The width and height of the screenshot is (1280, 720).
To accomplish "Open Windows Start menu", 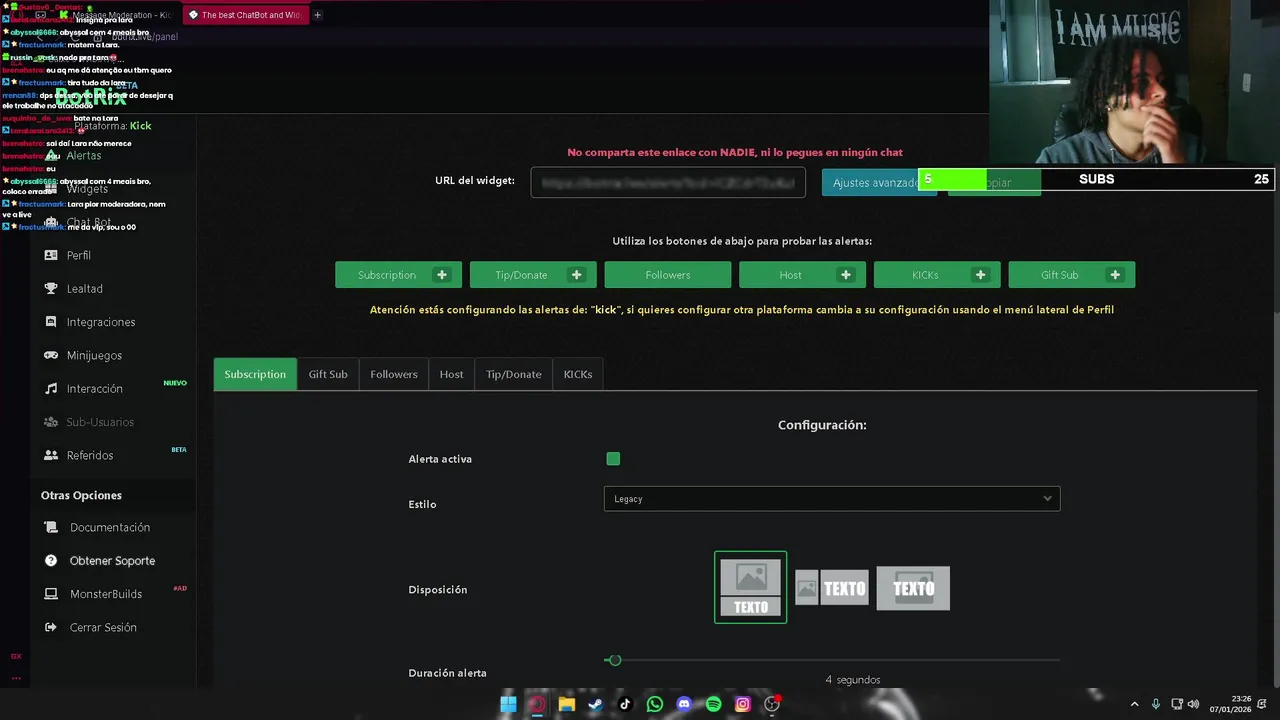I will click(508, 704).
